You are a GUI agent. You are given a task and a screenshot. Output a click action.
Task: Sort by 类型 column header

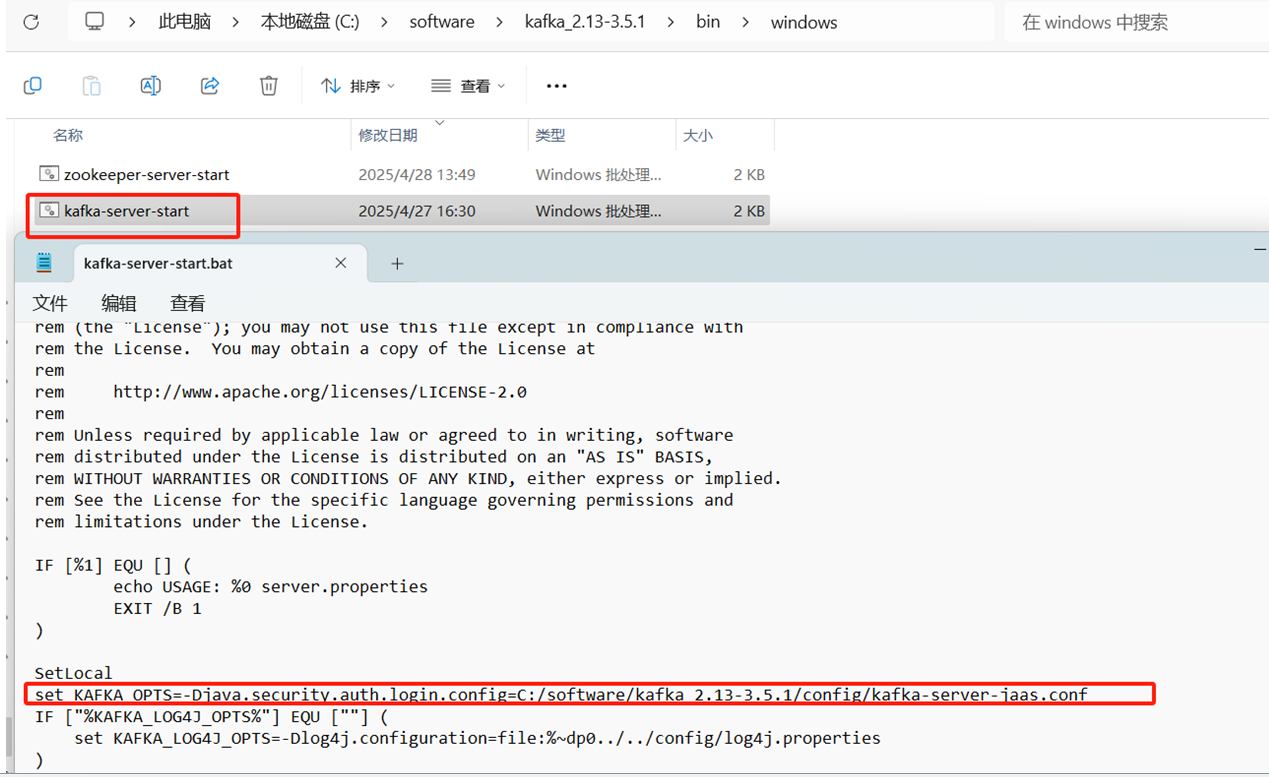coord(550,135)
